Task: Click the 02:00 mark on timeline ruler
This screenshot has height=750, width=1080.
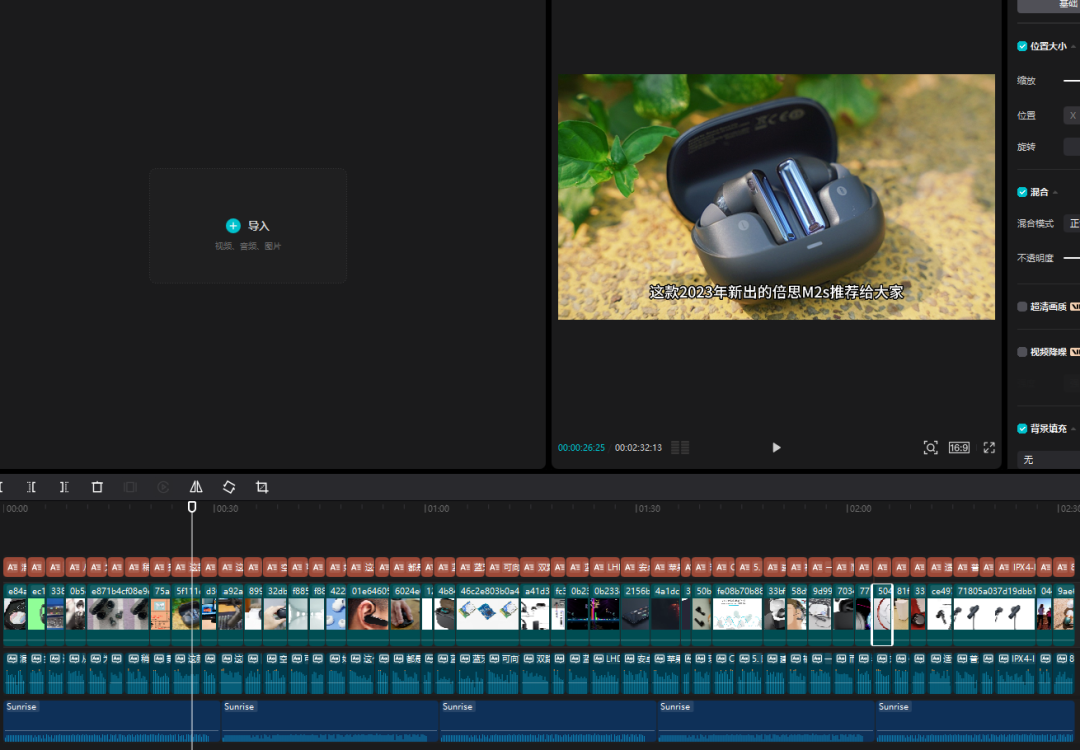Action: (859, 509)
